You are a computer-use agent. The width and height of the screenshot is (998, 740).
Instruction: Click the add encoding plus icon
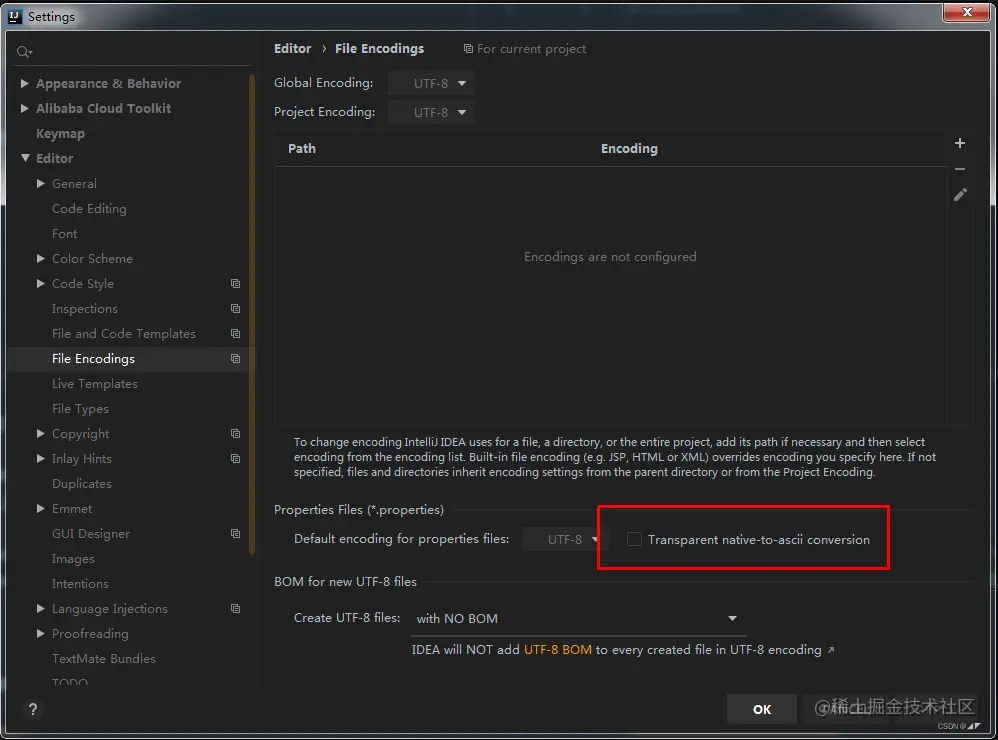click(960, 143)
